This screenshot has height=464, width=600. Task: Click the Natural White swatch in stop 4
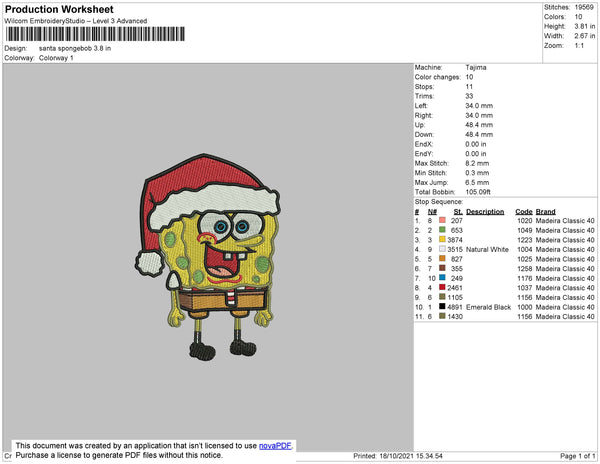point(442,249)
